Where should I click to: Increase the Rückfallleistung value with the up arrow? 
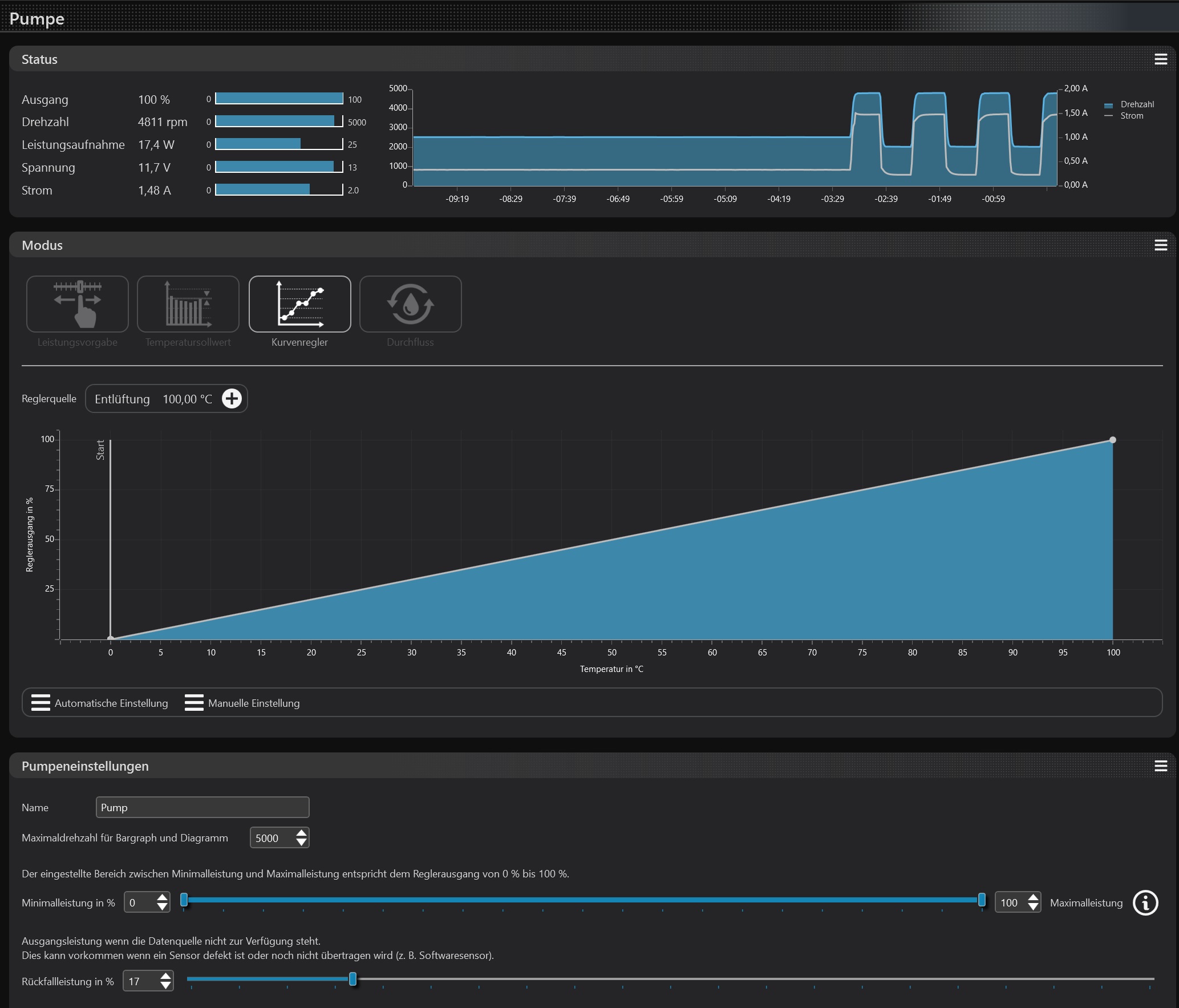(165, 977)
